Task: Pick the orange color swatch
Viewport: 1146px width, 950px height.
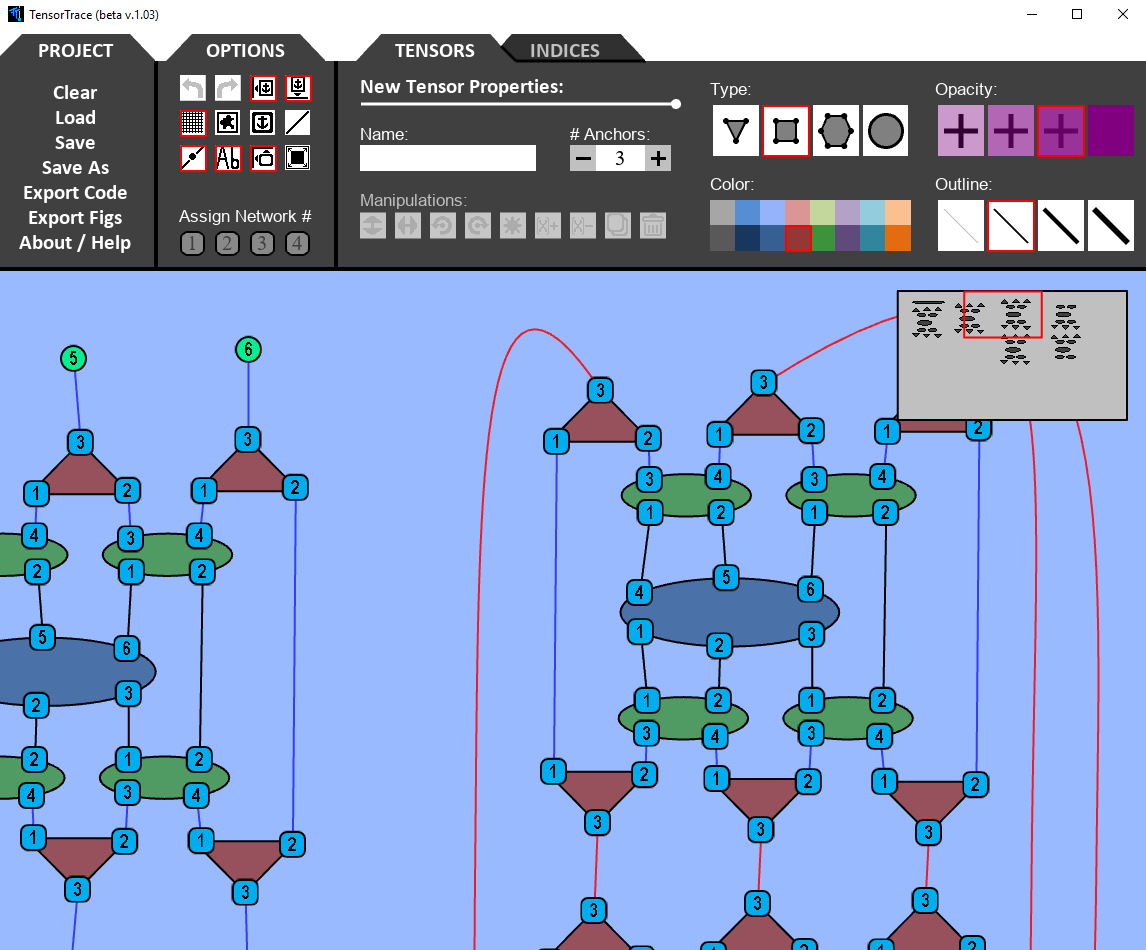Action: pyautogui.click(x=897, y=238)
